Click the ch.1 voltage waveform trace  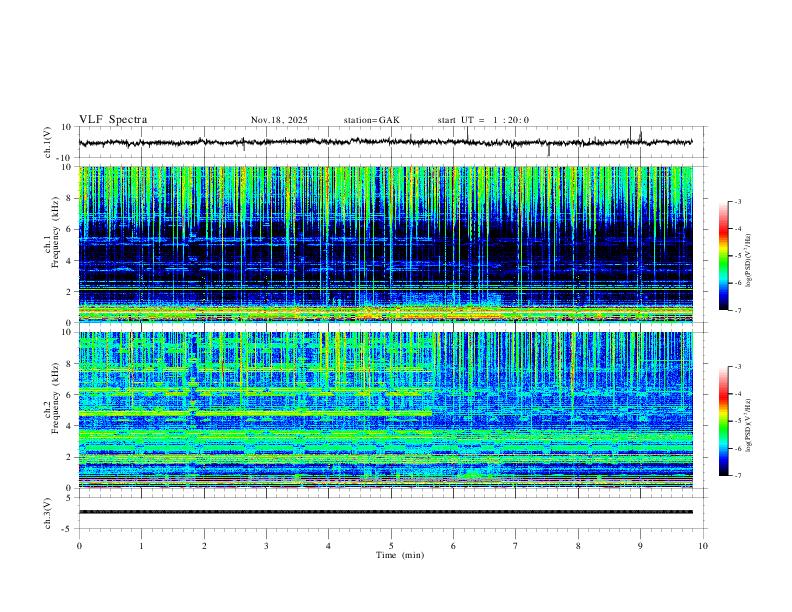pyautogui.click(x=385, y=142)
